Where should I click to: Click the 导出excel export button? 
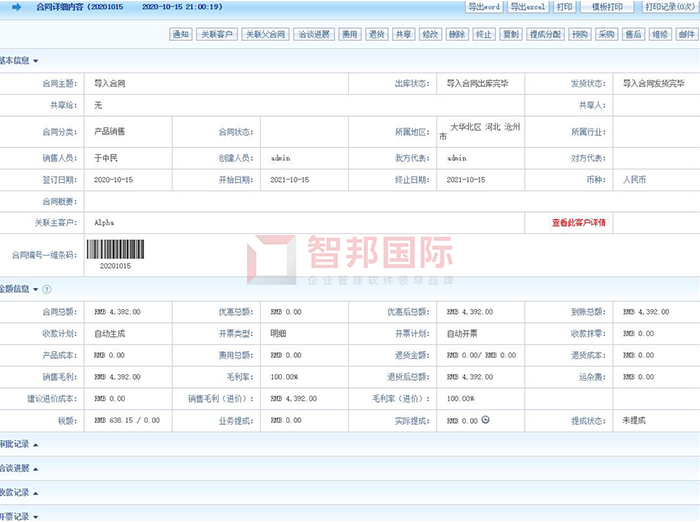[528, 7]
